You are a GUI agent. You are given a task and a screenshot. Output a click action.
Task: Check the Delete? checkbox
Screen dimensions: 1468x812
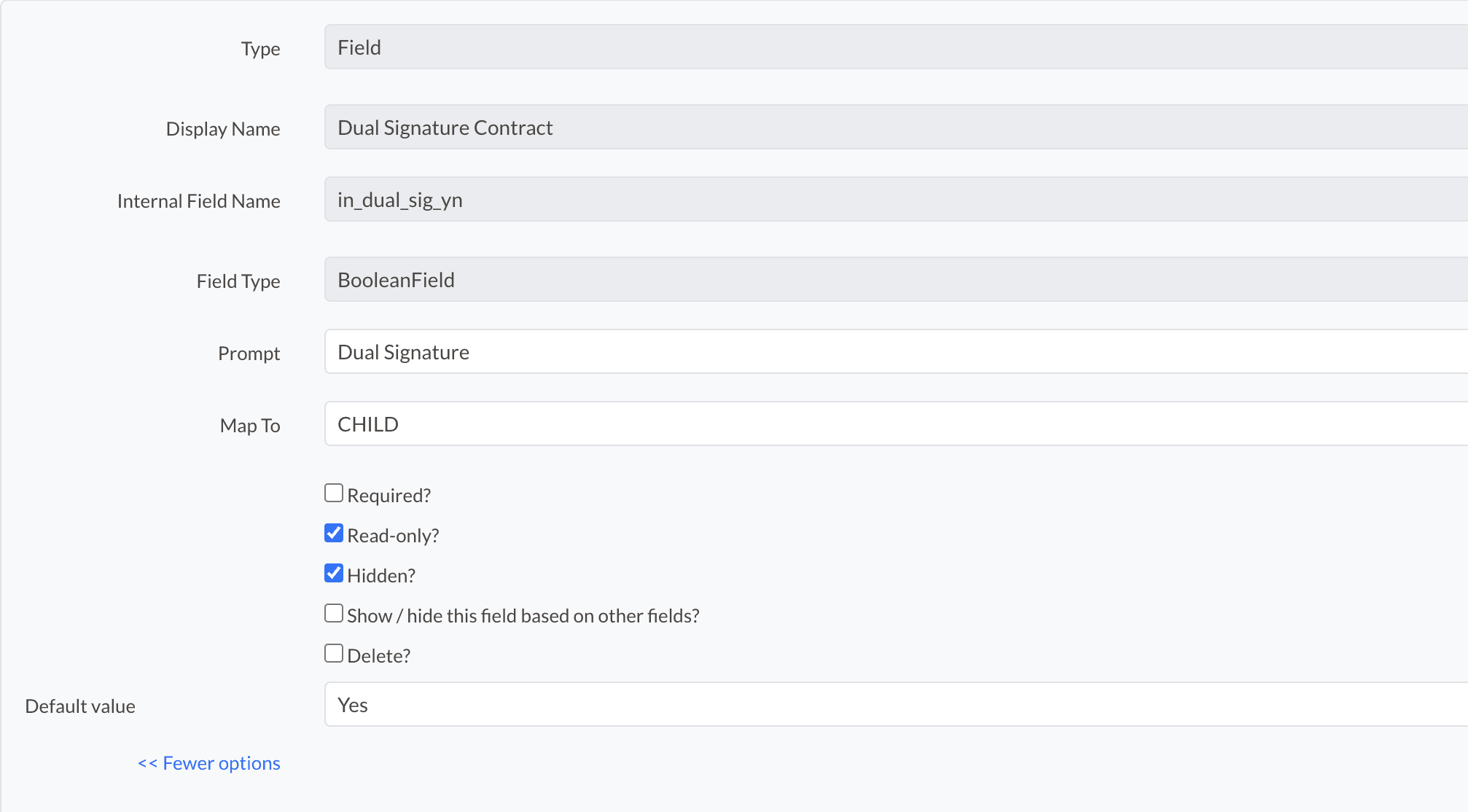pyautogui.click(x=334, y=654)
